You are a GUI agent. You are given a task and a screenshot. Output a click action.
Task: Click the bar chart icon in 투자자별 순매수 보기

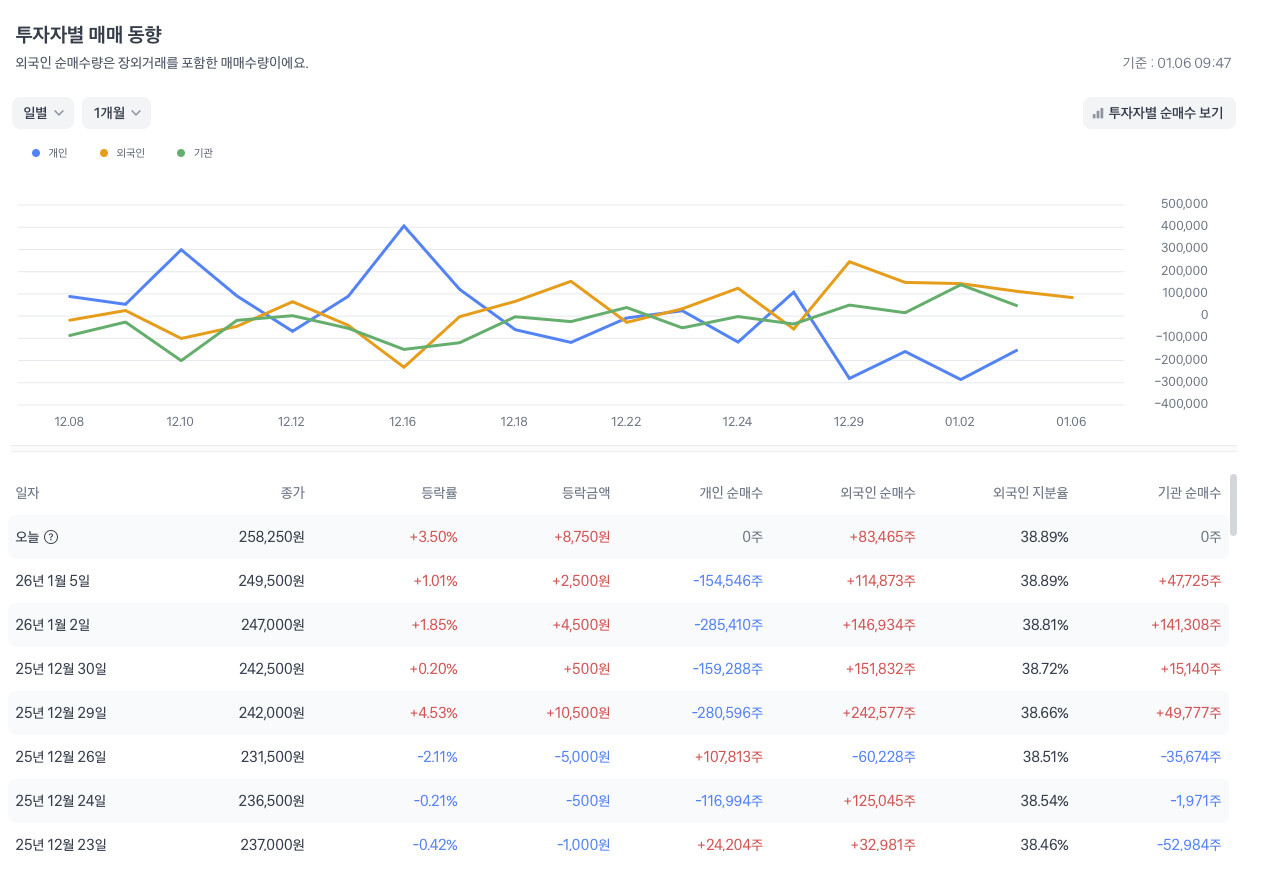point(1098,114)
